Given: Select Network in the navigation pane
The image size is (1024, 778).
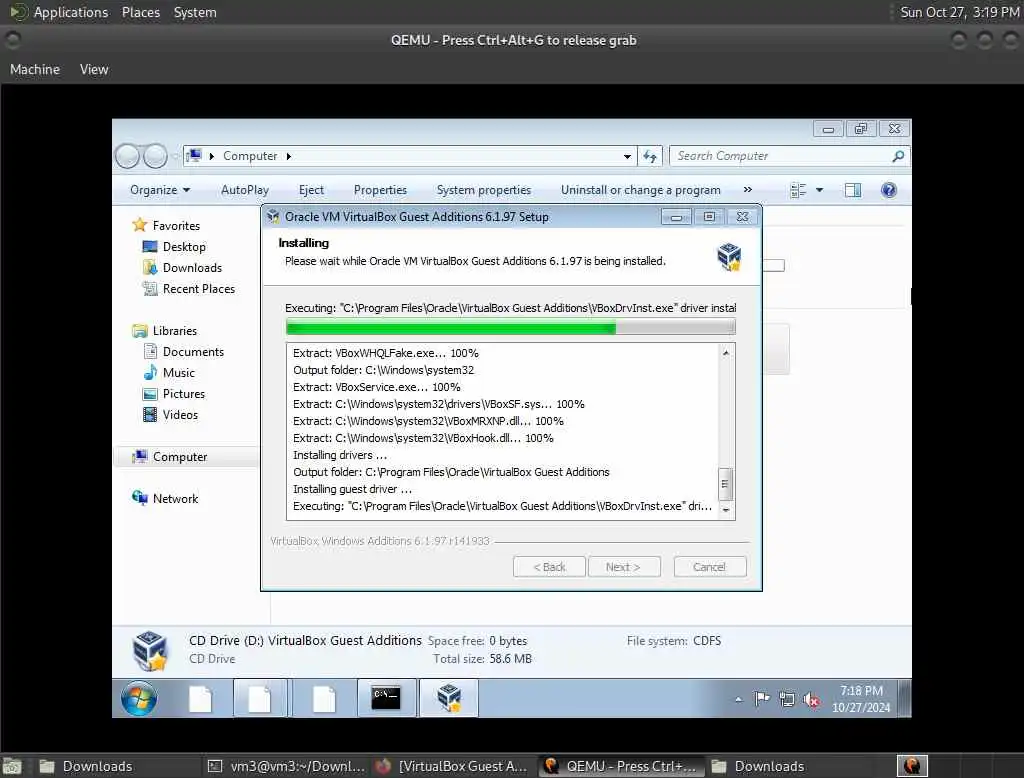Looking at the screenshot, I should [175, 498].
